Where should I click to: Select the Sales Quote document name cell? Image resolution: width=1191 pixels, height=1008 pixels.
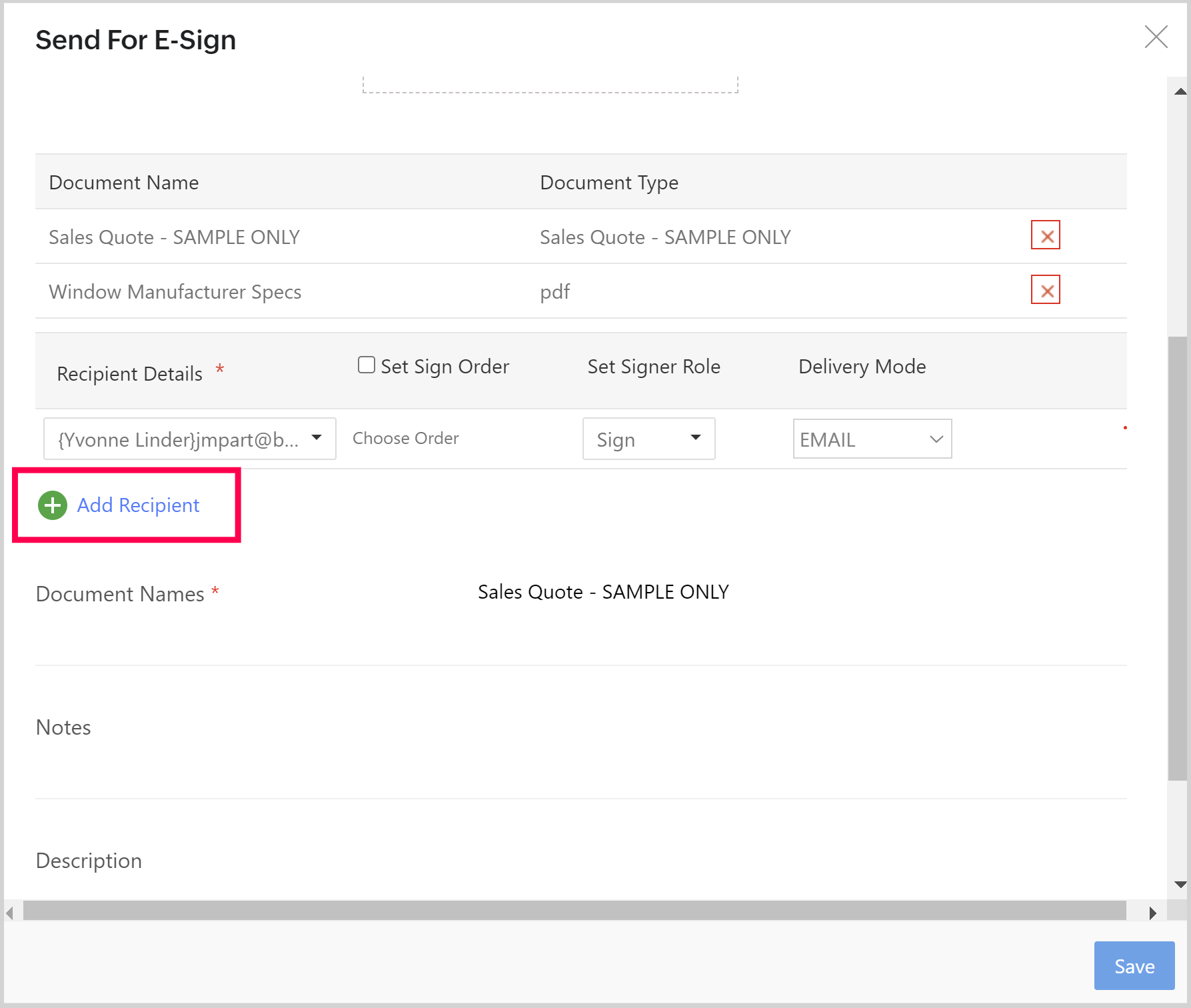click(x=174, y=237)
